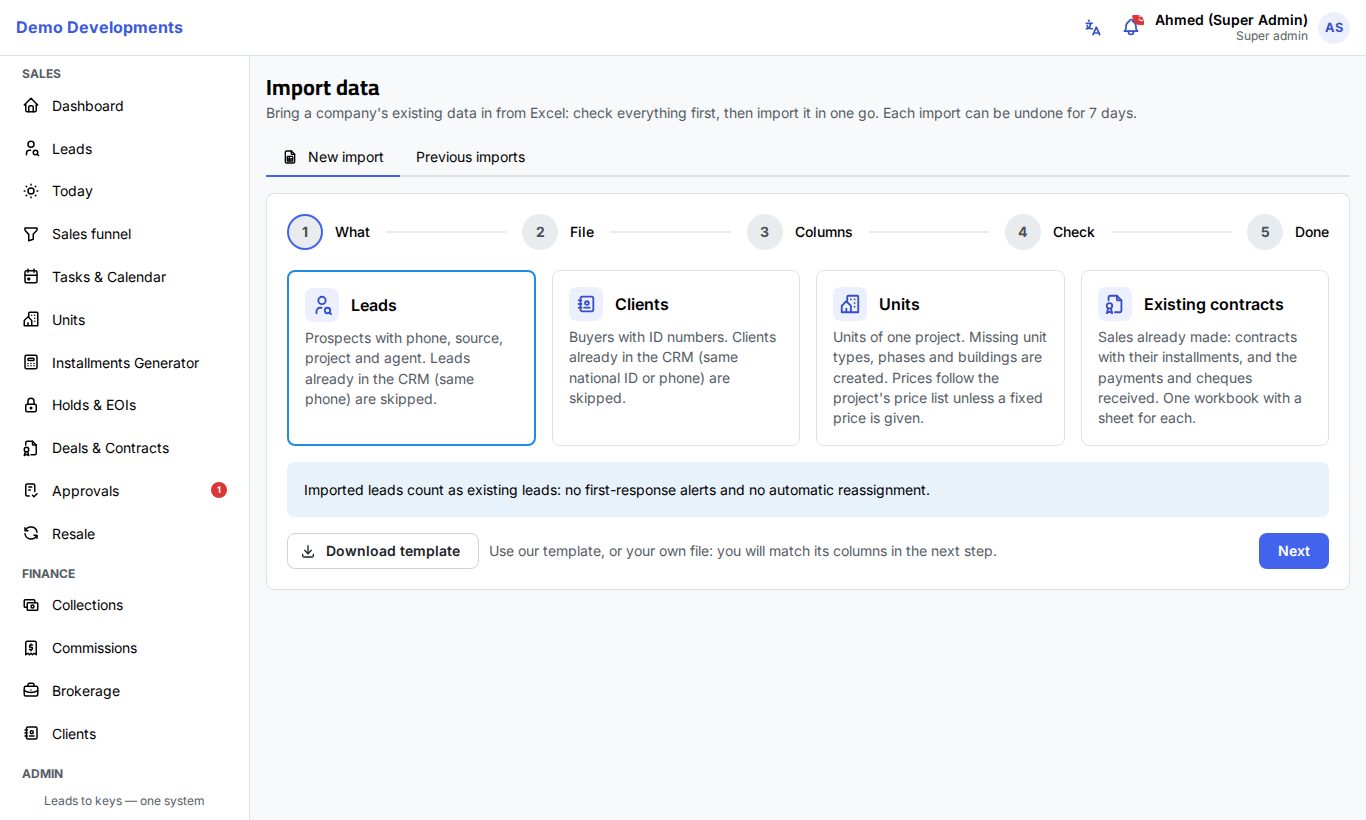Click the Brokerage briefcase icon
This screenshot has width=1366, height=820.
point(31,691)
